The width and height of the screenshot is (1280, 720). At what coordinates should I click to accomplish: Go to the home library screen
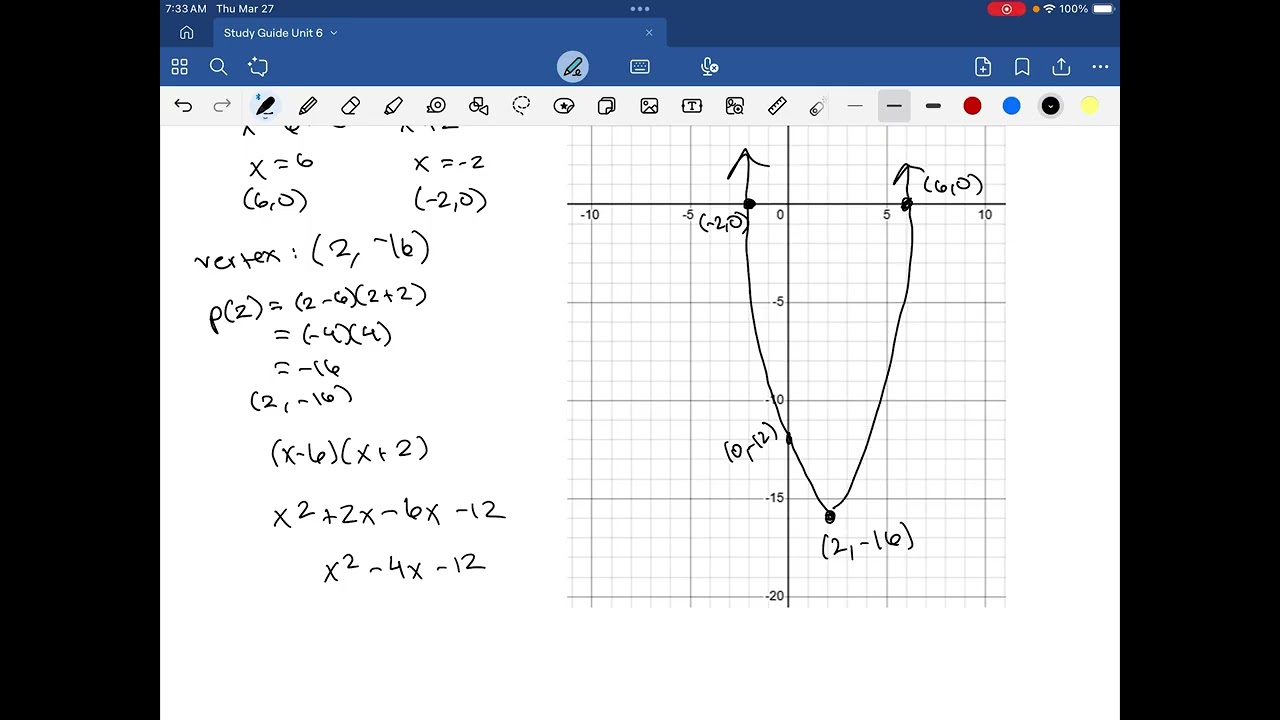pos(187,33)
